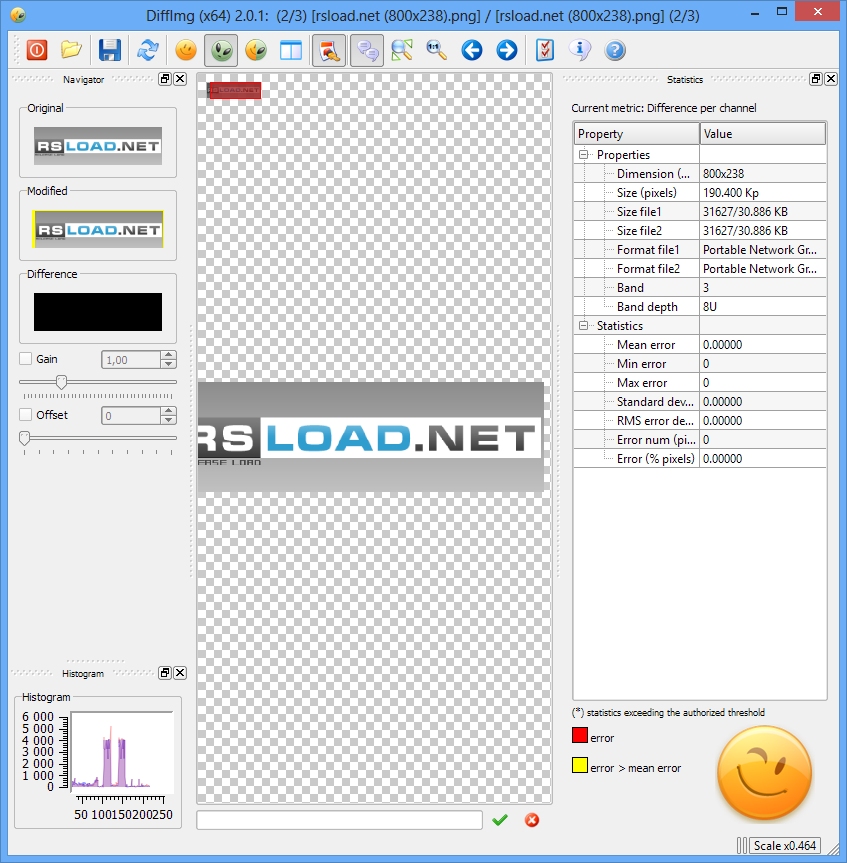Select the Max error row

[700, 383]
